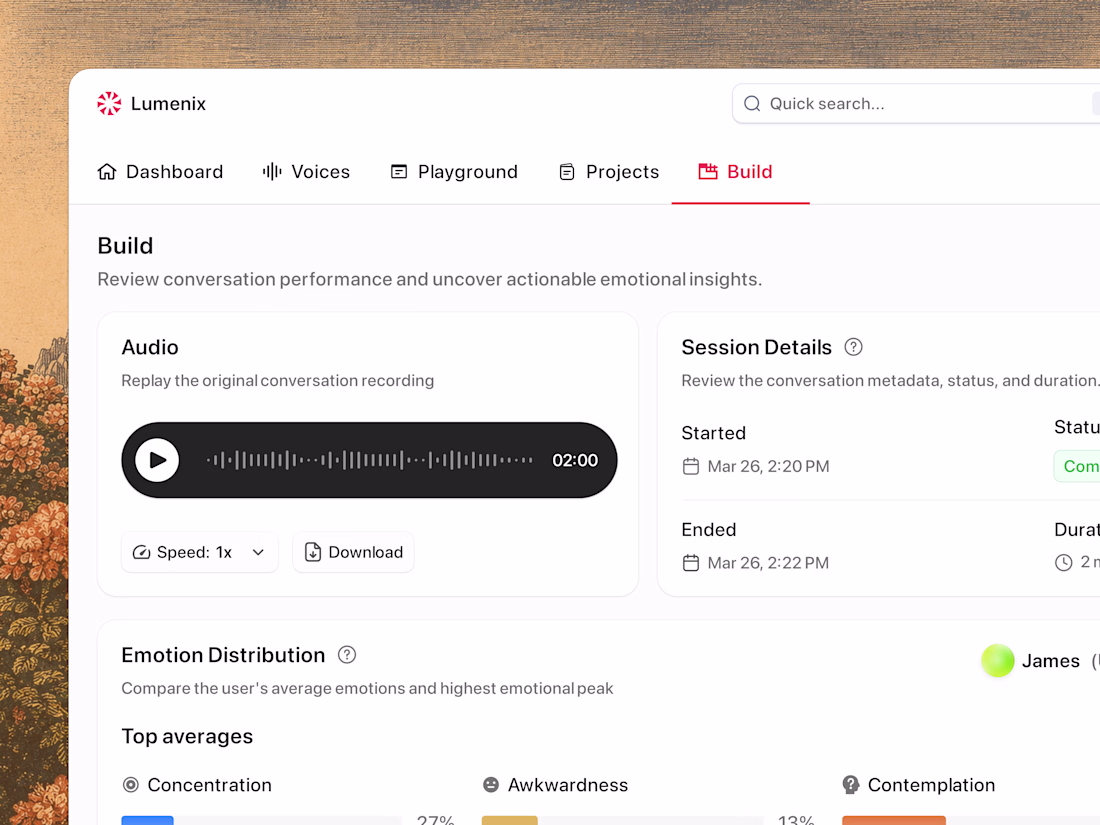The height and width of the screenshot is (825, 1100).
Task: Click the Started label
Action: [713, 433]
